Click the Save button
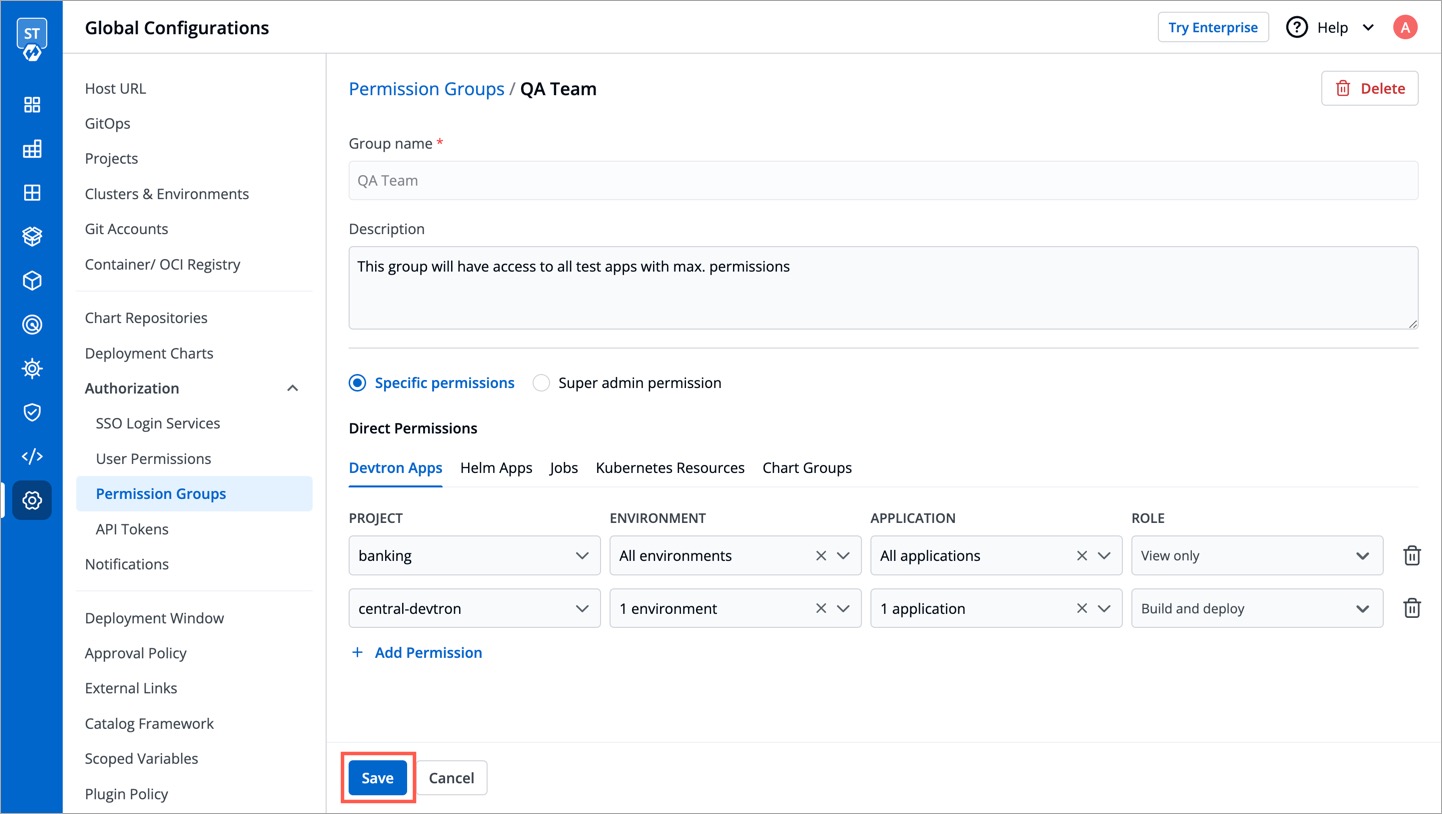The image size is (1442, 814). coord(377,778)
